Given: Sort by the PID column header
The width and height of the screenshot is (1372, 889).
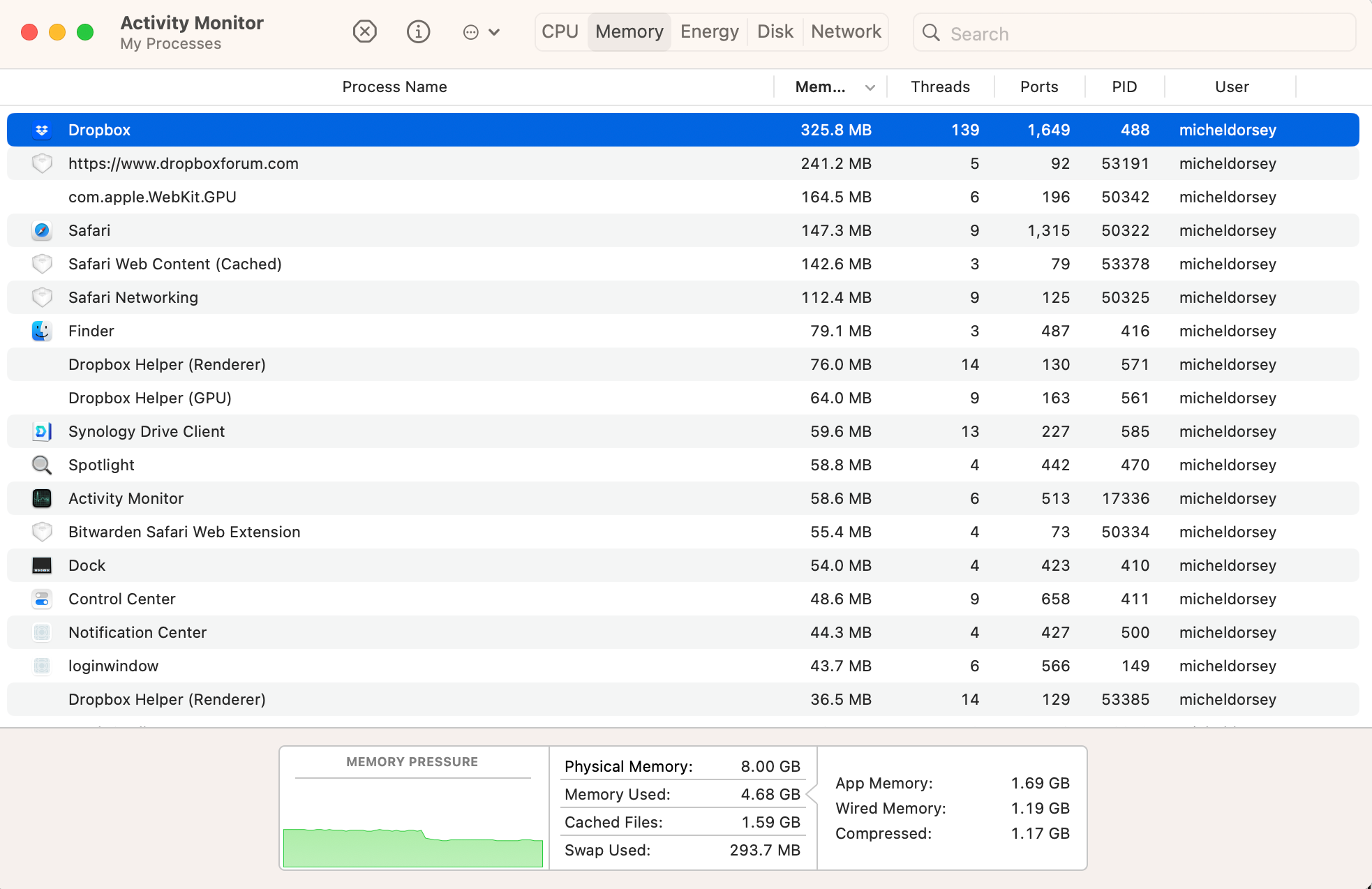Looking at the screenshot, I should [x=1124, y=87].
